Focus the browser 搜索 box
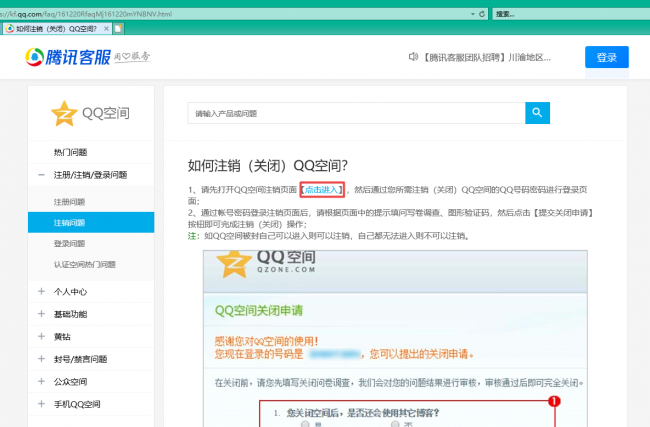This screenshot has height=427, width=650. tap(571, 14)
